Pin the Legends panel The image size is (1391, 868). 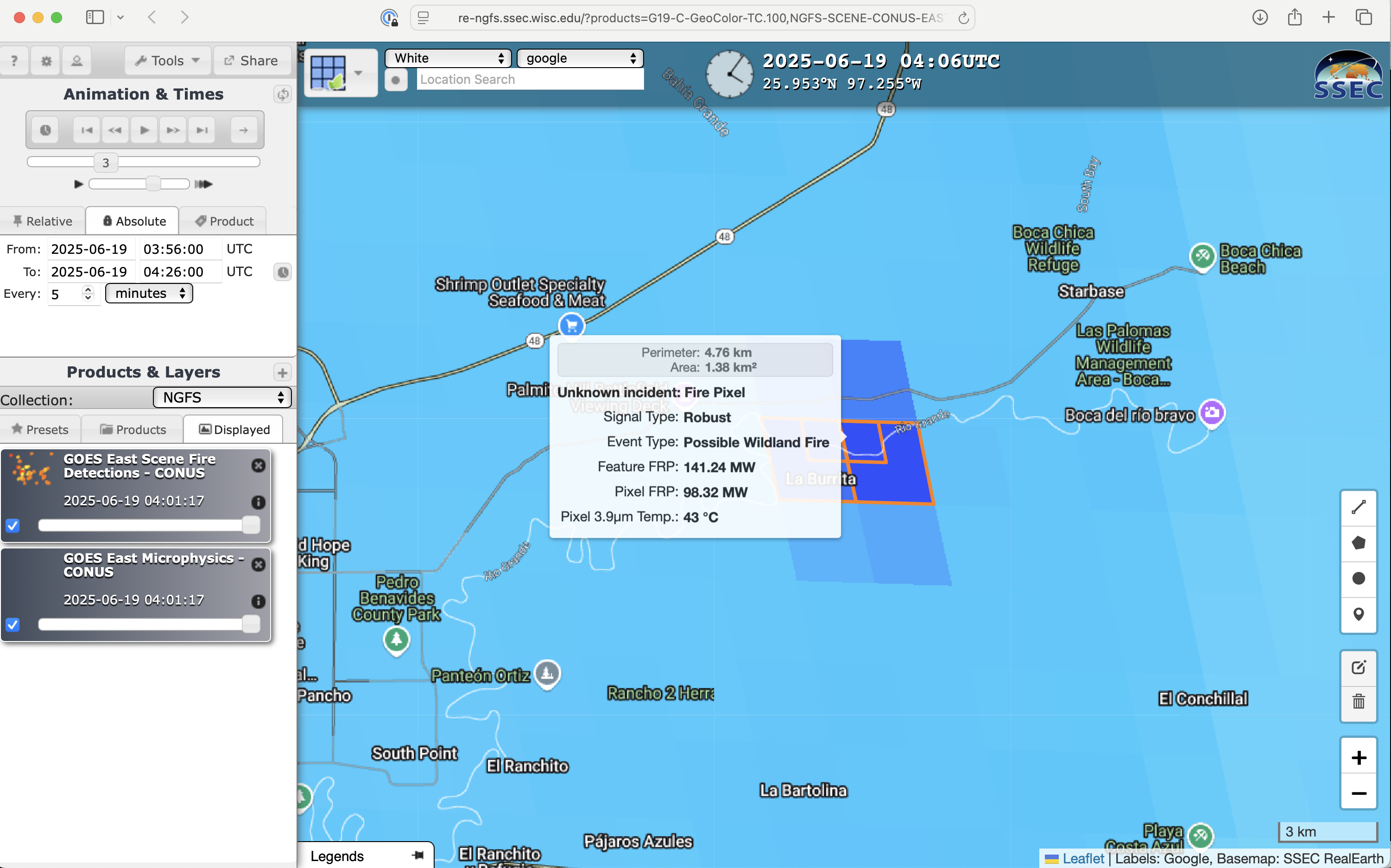418,855
